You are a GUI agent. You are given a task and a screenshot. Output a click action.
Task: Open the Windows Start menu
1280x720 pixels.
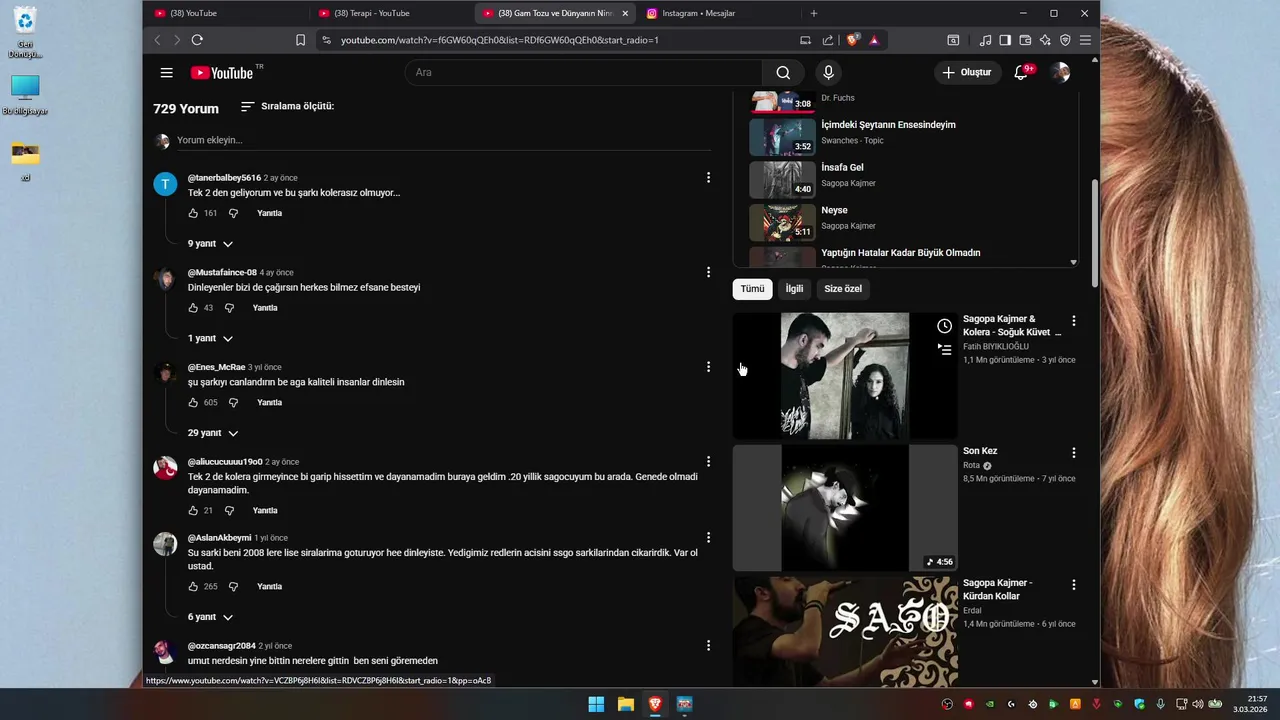596,704
